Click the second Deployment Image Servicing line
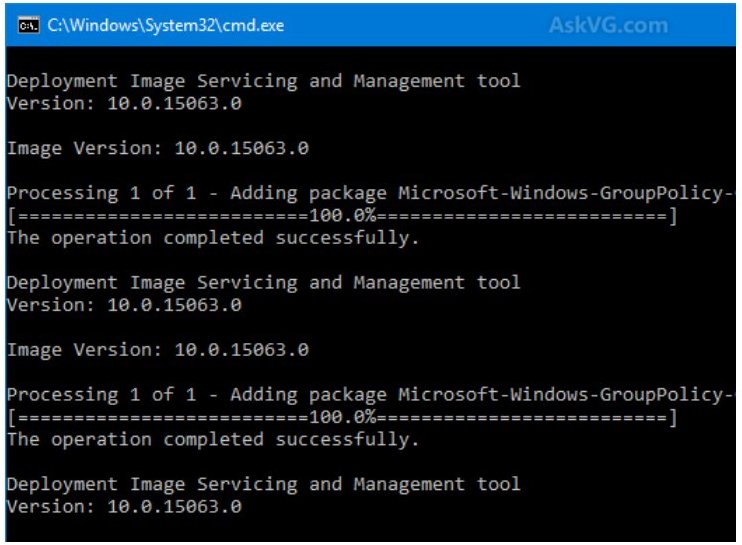This screenshot has width=742, height=545. 263,282
